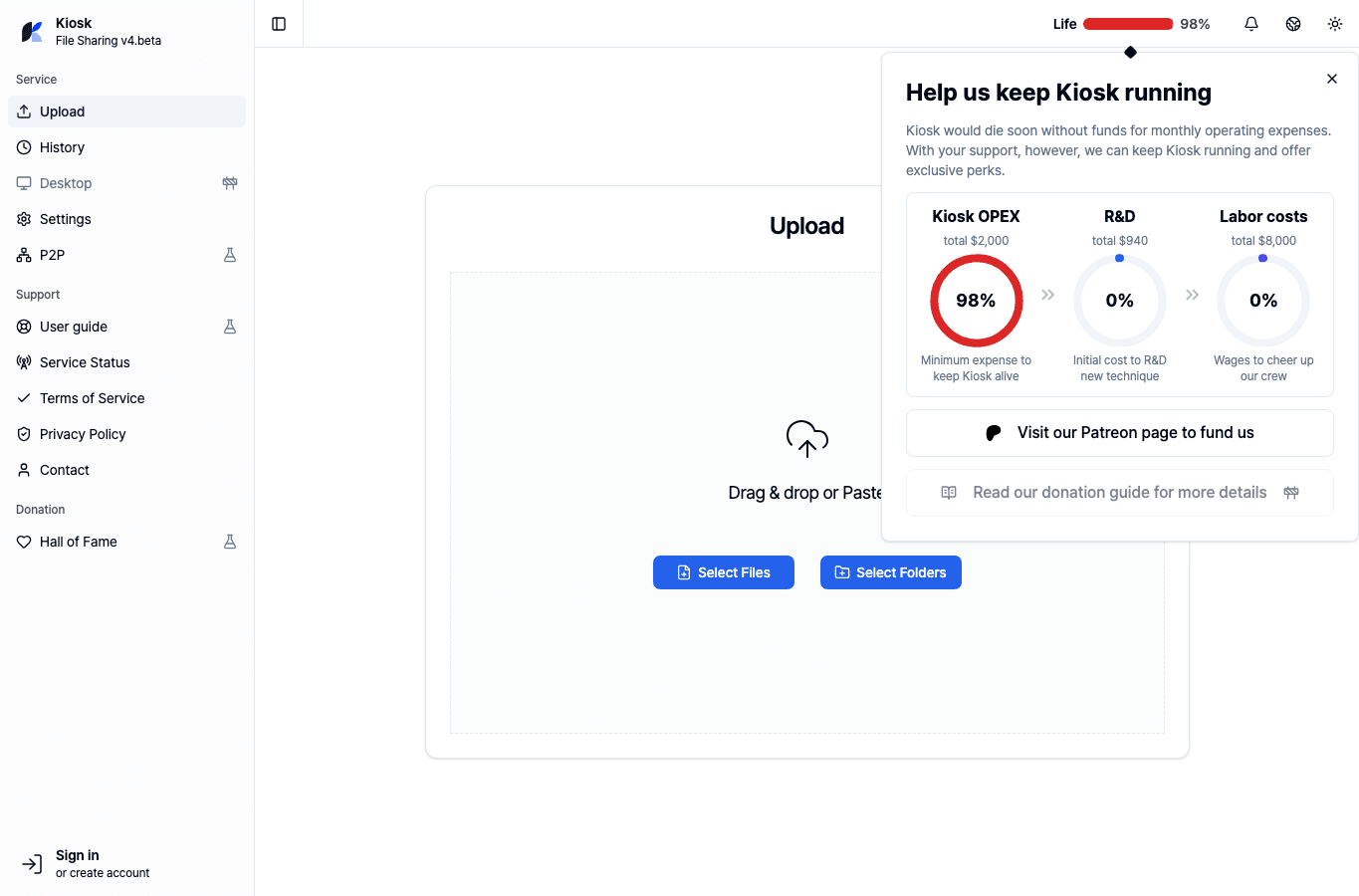Click the 'Wages to cheer up our crew' text

point(1263,368)
